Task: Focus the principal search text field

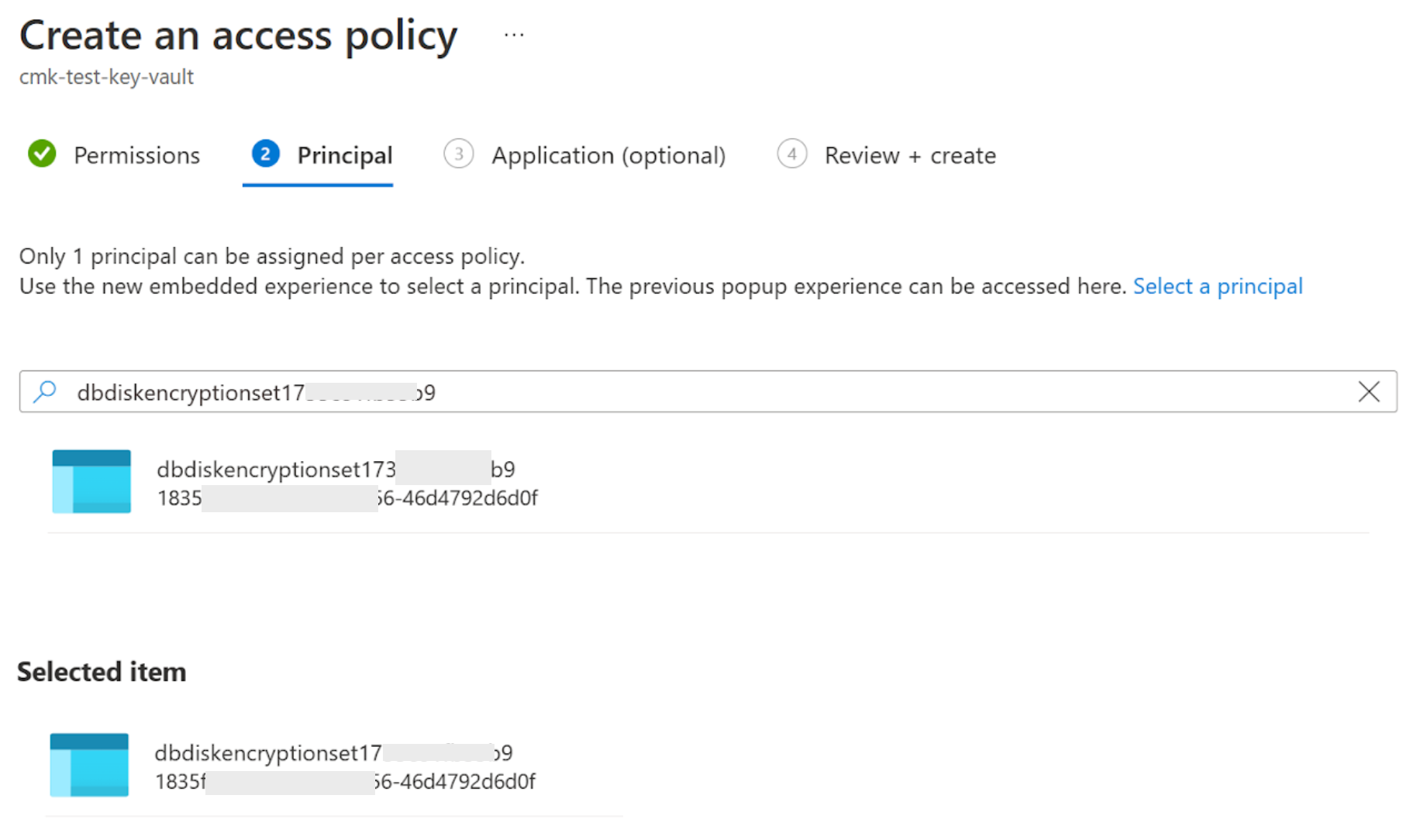Action: coord(698,392)
